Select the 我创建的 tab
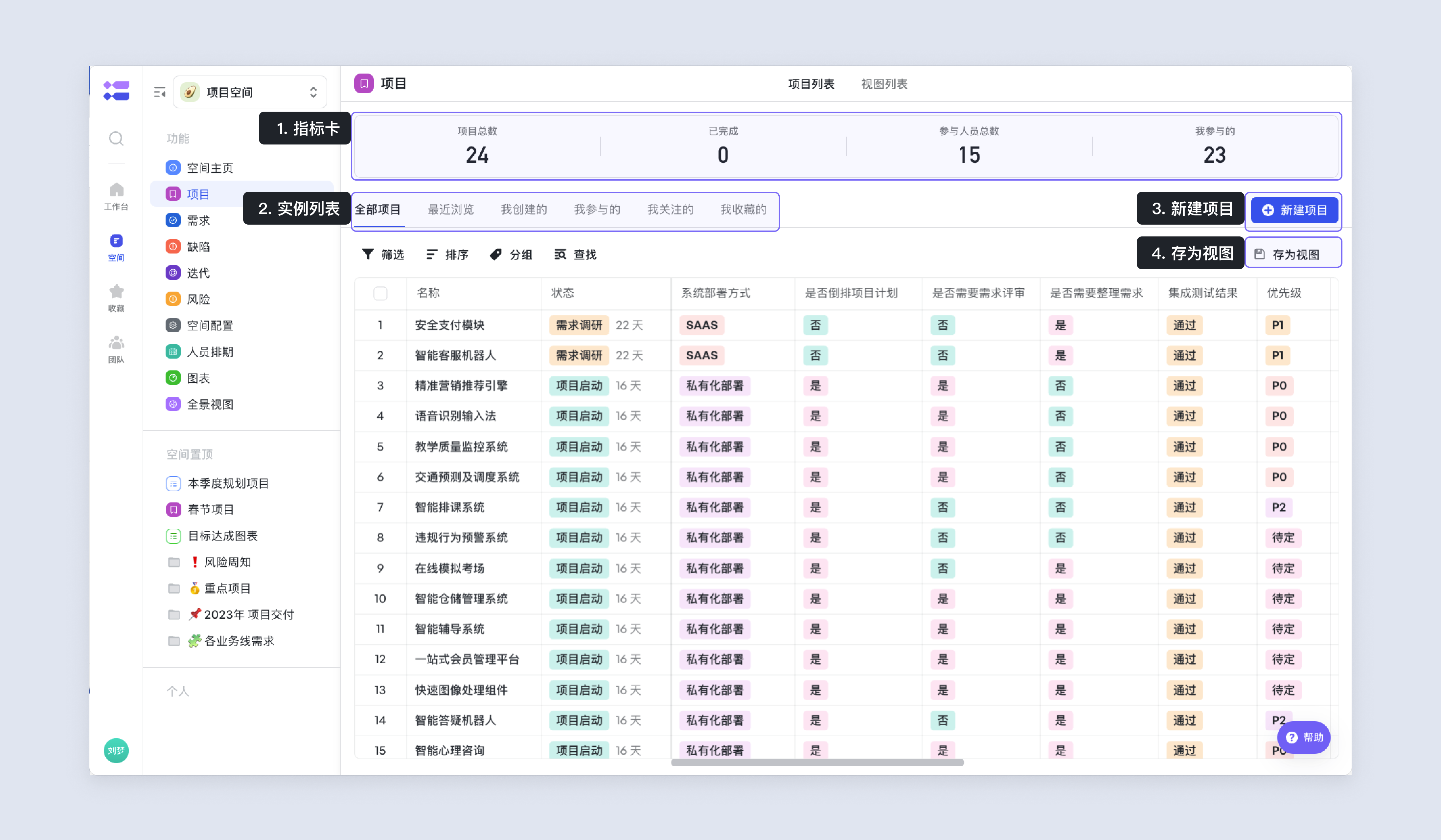This screenshot has width=1441, height=840. (524, 210)
